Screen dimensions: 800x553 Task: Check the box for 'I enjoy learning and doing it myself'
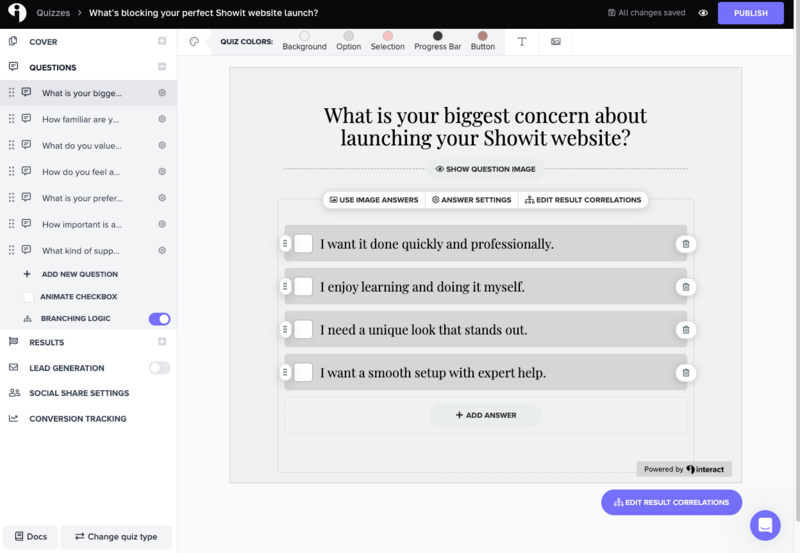(303, 287)
